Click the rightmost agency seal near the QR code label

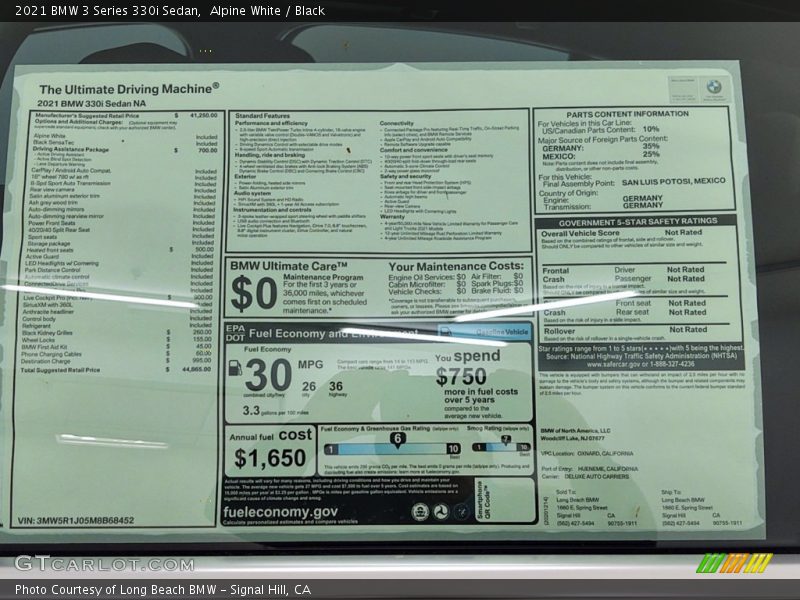click(x=462, y=512)
